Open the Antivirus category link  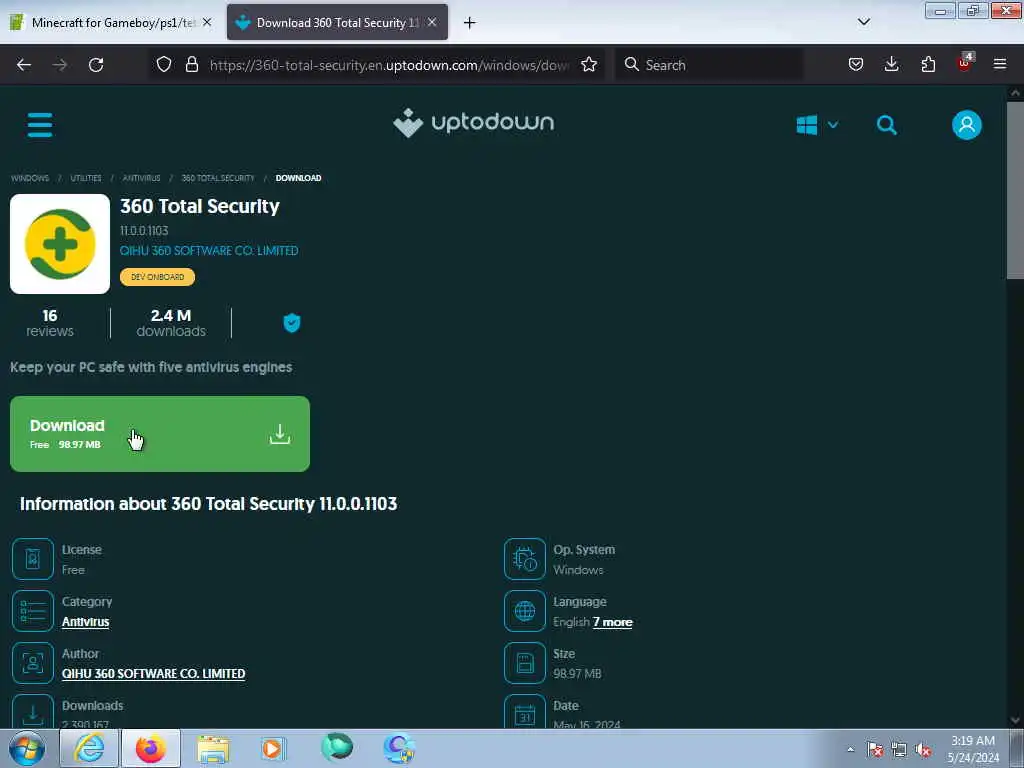point(86,622)
